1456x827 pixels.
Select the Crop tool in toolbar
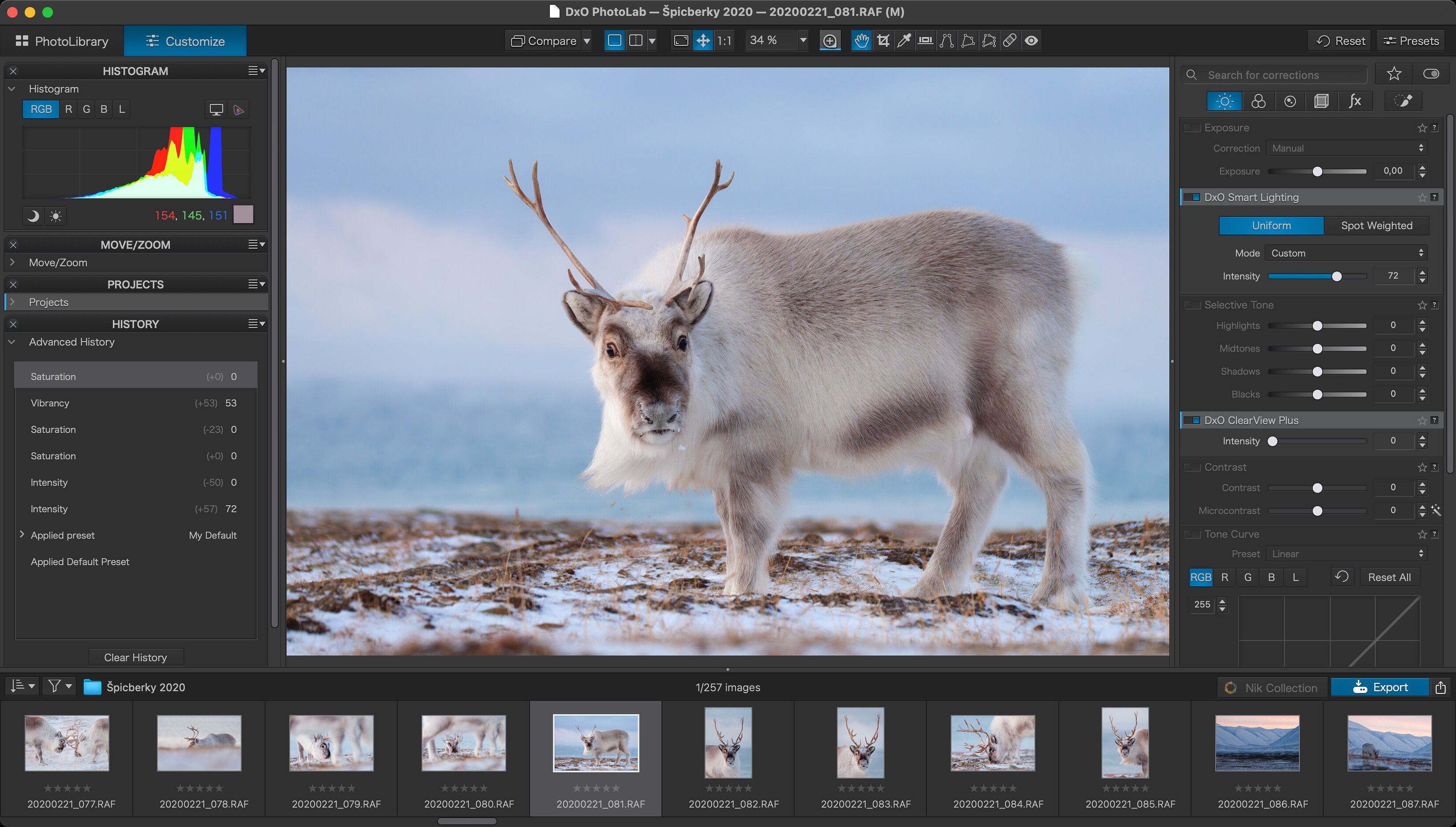883,41
